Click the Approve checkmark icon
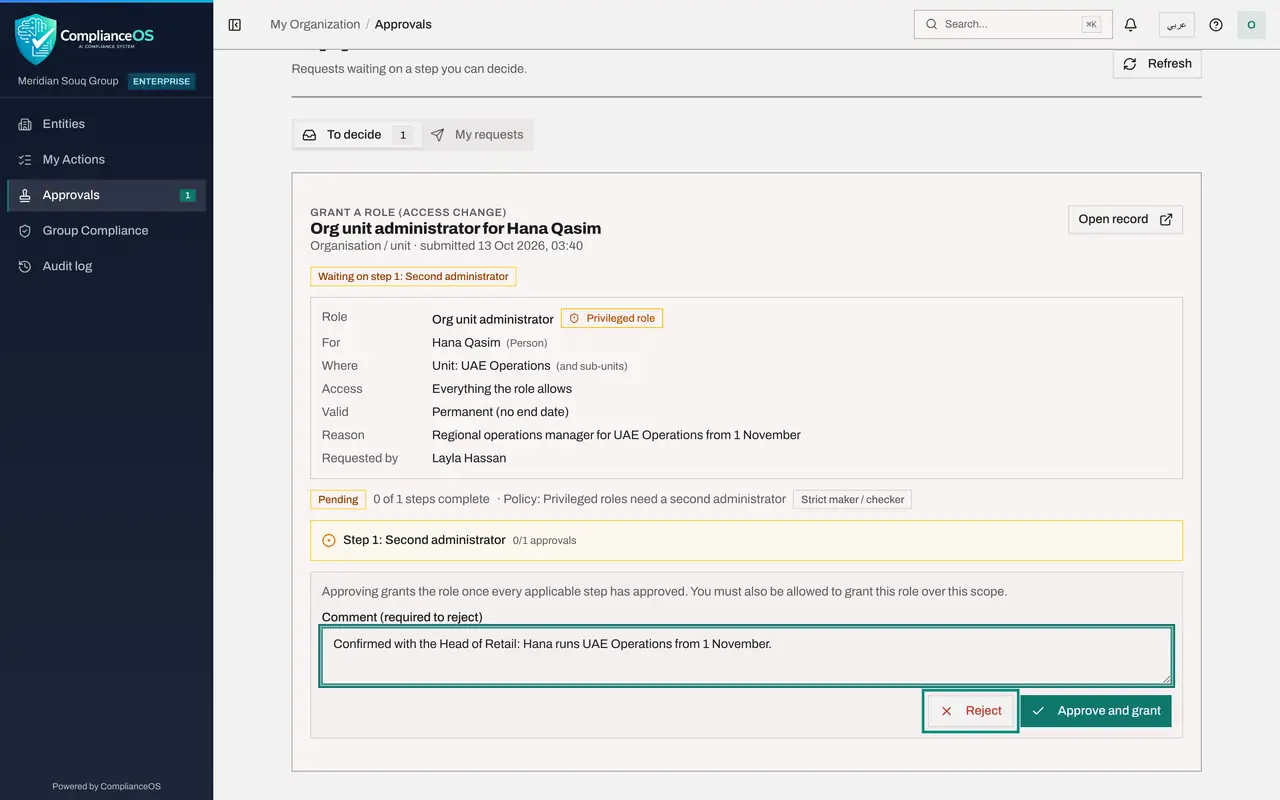 pyautogui.click(x=1038, y=711)
